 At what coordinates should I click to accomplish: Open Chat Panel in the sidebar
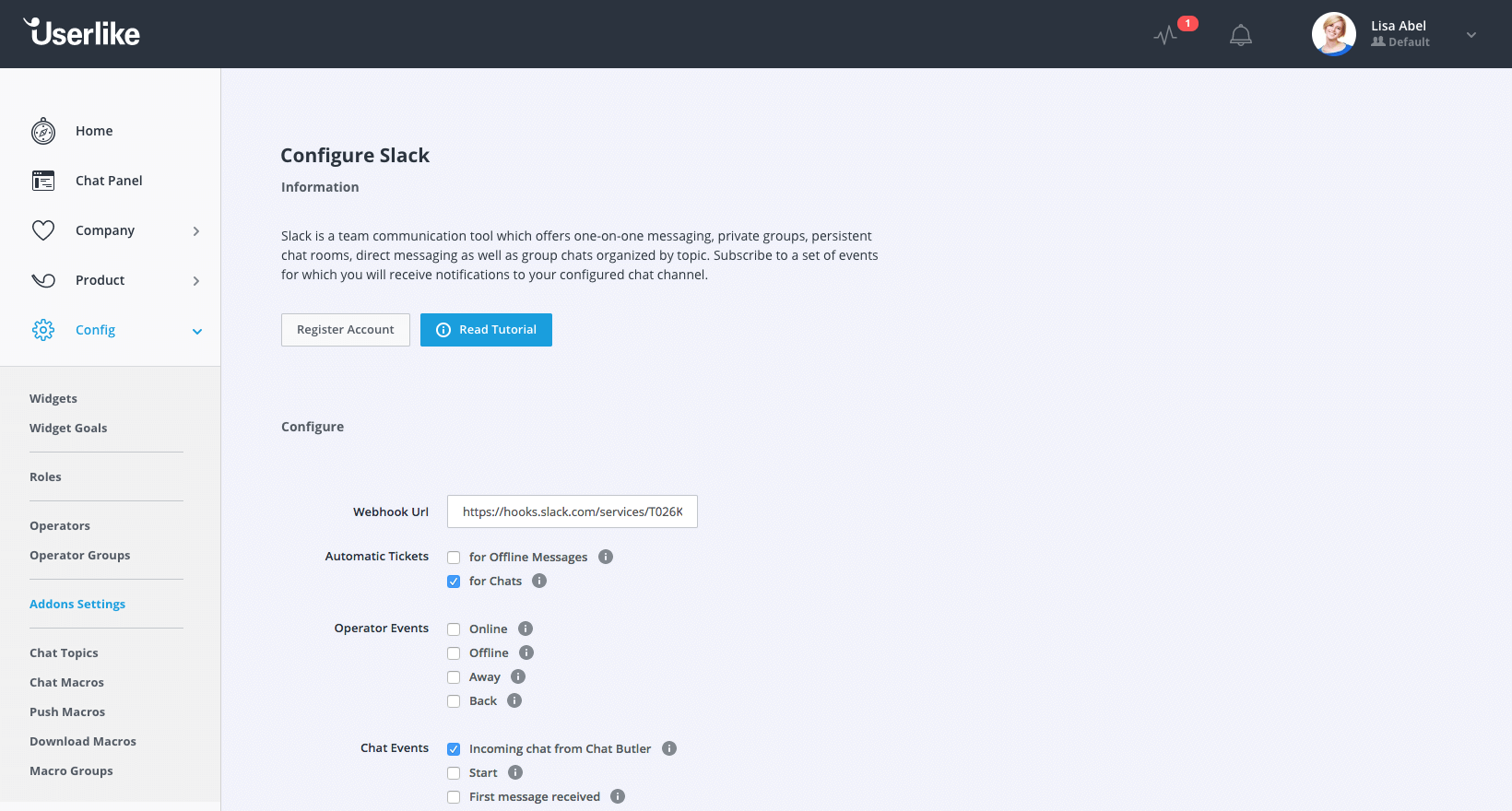click(x=109, y=181)
